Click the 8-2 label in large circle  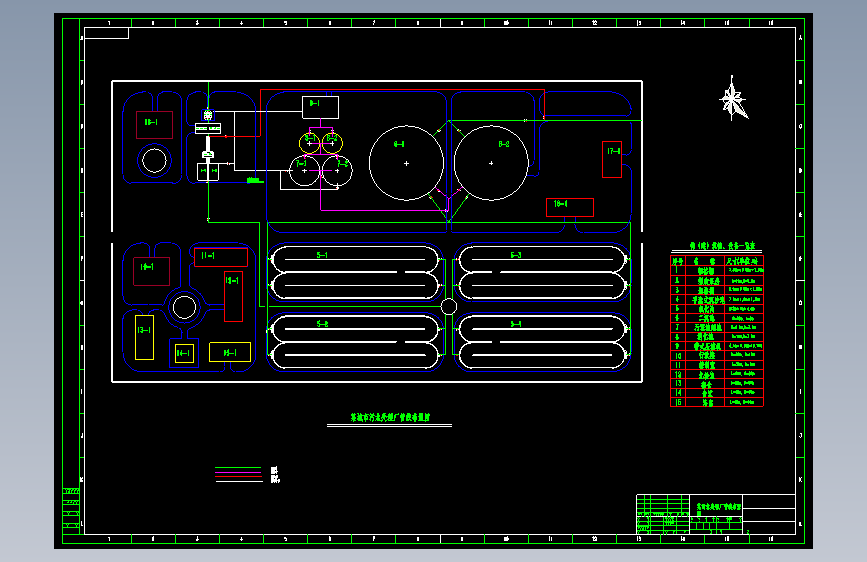click(504, 144)
